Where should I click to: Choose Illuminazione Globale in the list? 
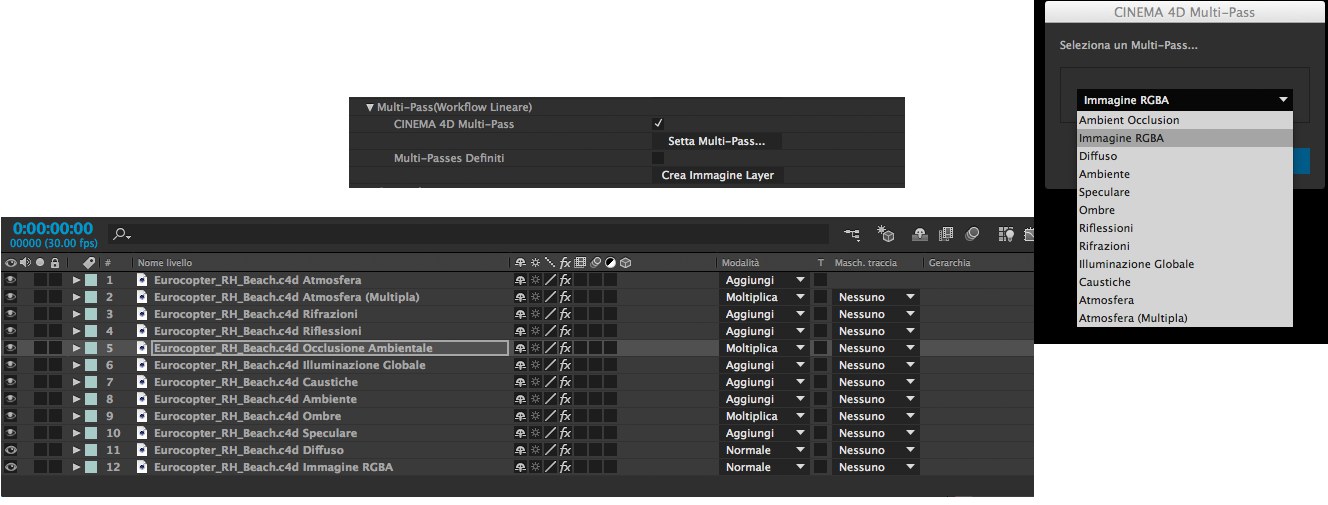1185,264
